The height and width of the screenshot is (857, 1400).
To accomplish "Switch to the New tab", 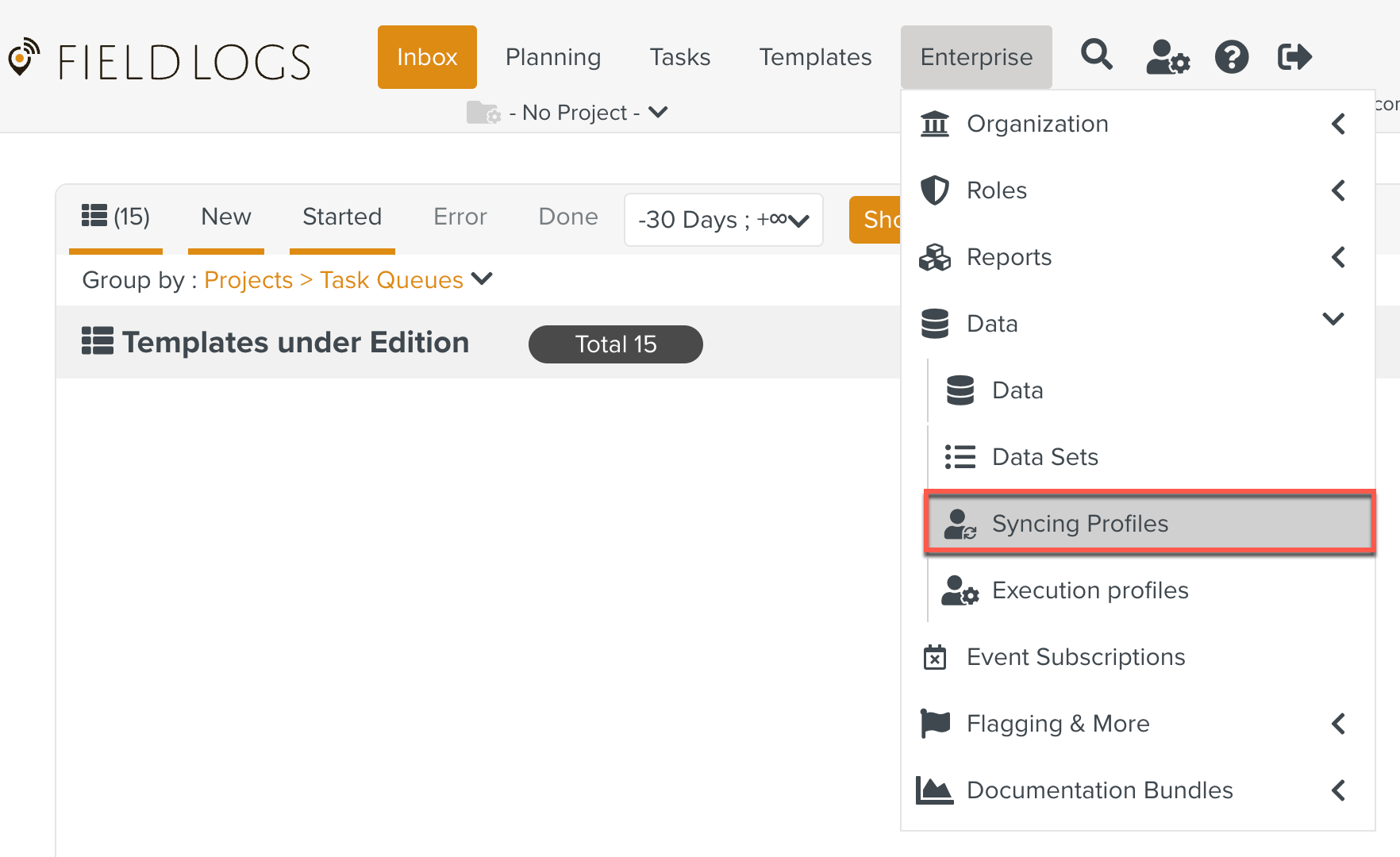I will click(x=225, y=216).
